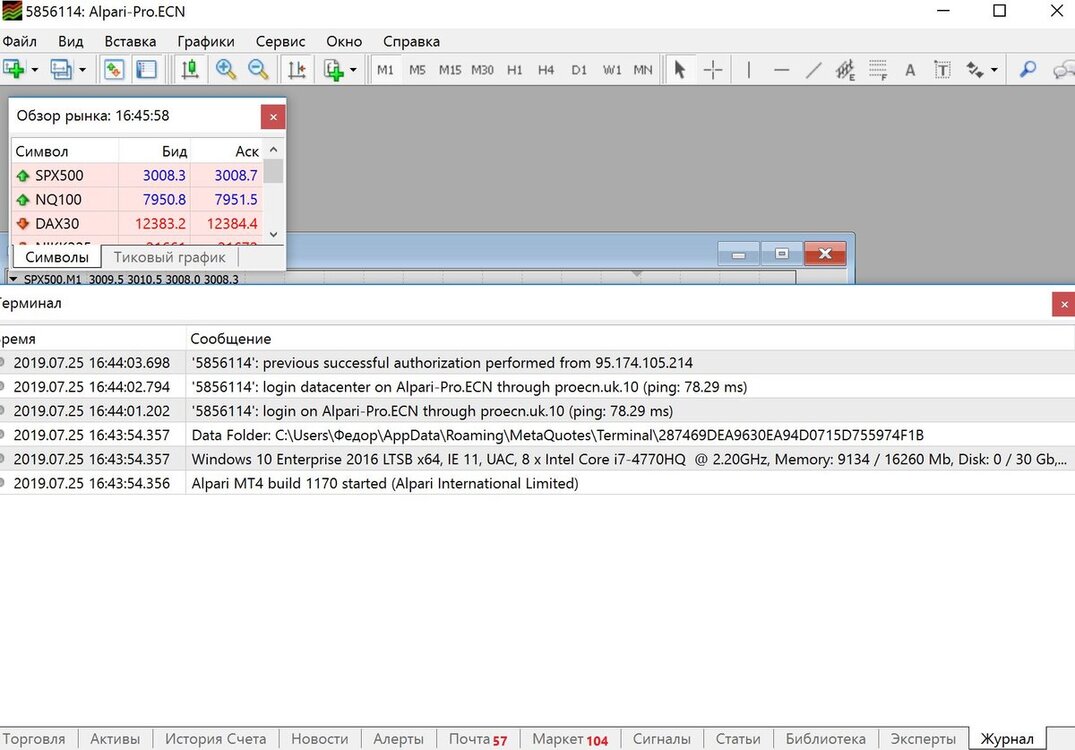Switch to the Символы tab
The height and width of the screenshot is (750, 1075).
[x=57, y=257]
